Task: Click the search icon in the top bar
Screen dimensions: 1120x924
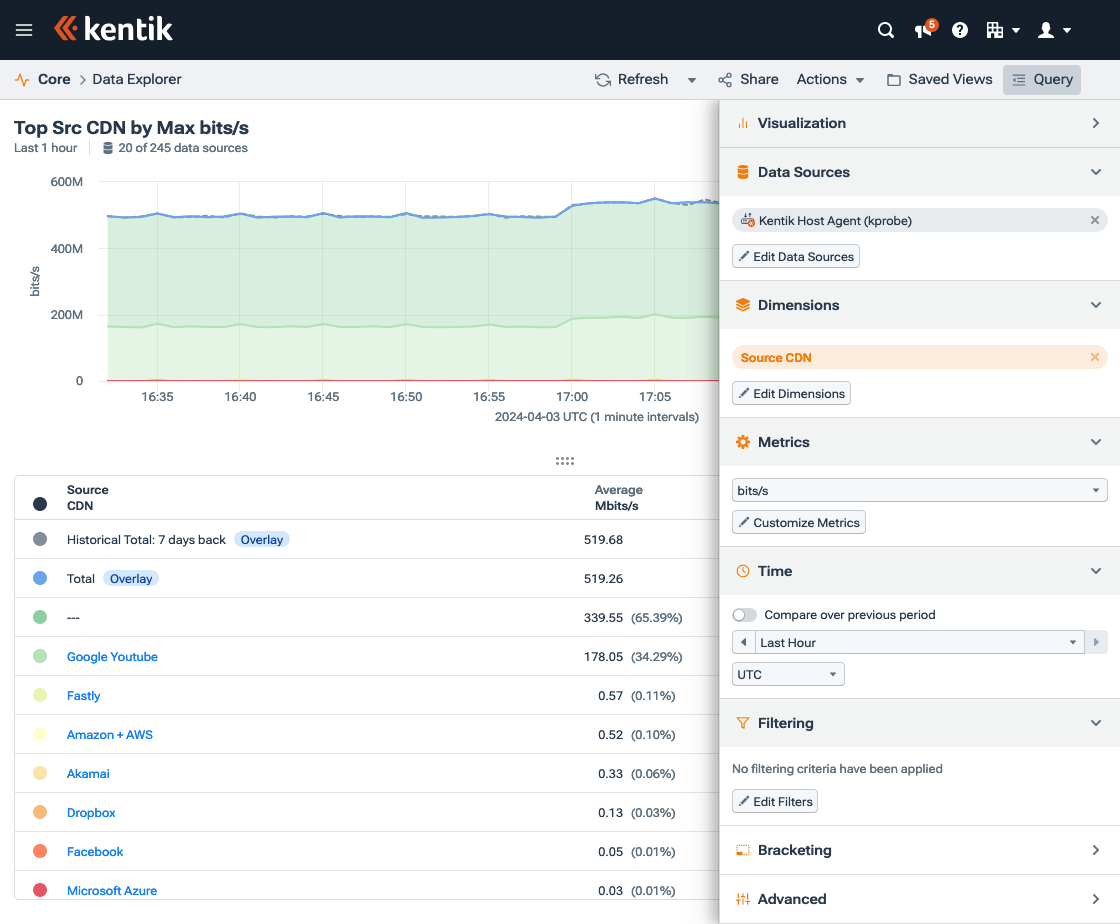Action: 886,30
